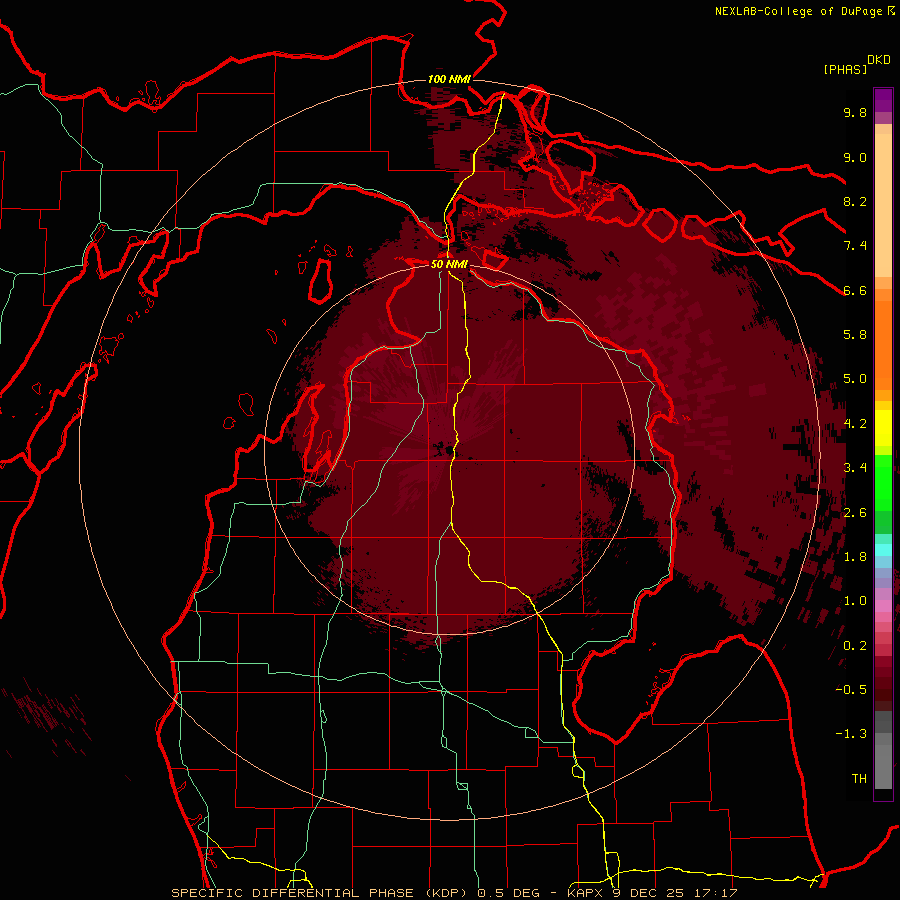Click the -0.5 scale value

pos(851,690)
